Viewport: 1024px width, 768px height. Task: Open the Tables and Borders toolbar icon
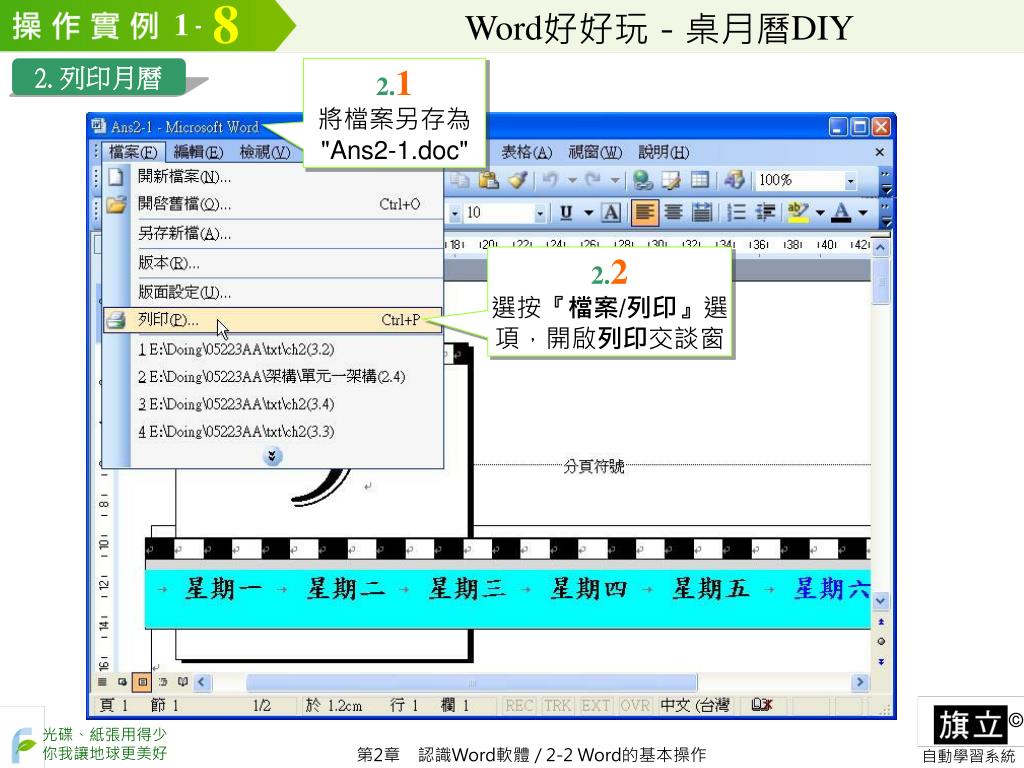coord(671,179)
